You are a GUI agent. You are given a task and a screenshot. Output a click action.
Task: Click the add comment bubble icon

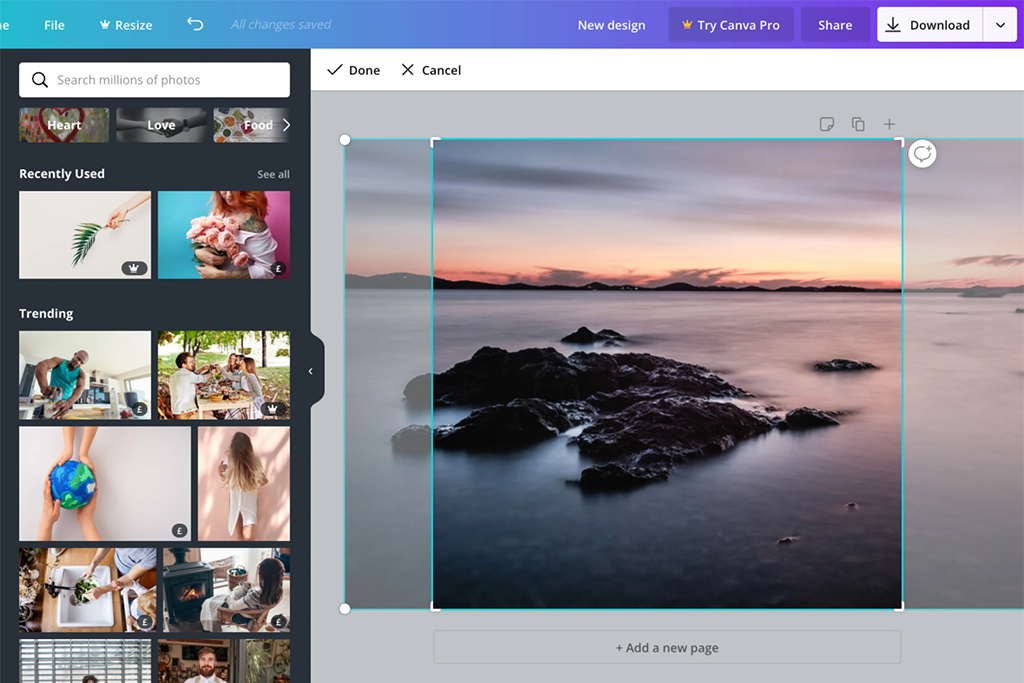click(922, 154)
